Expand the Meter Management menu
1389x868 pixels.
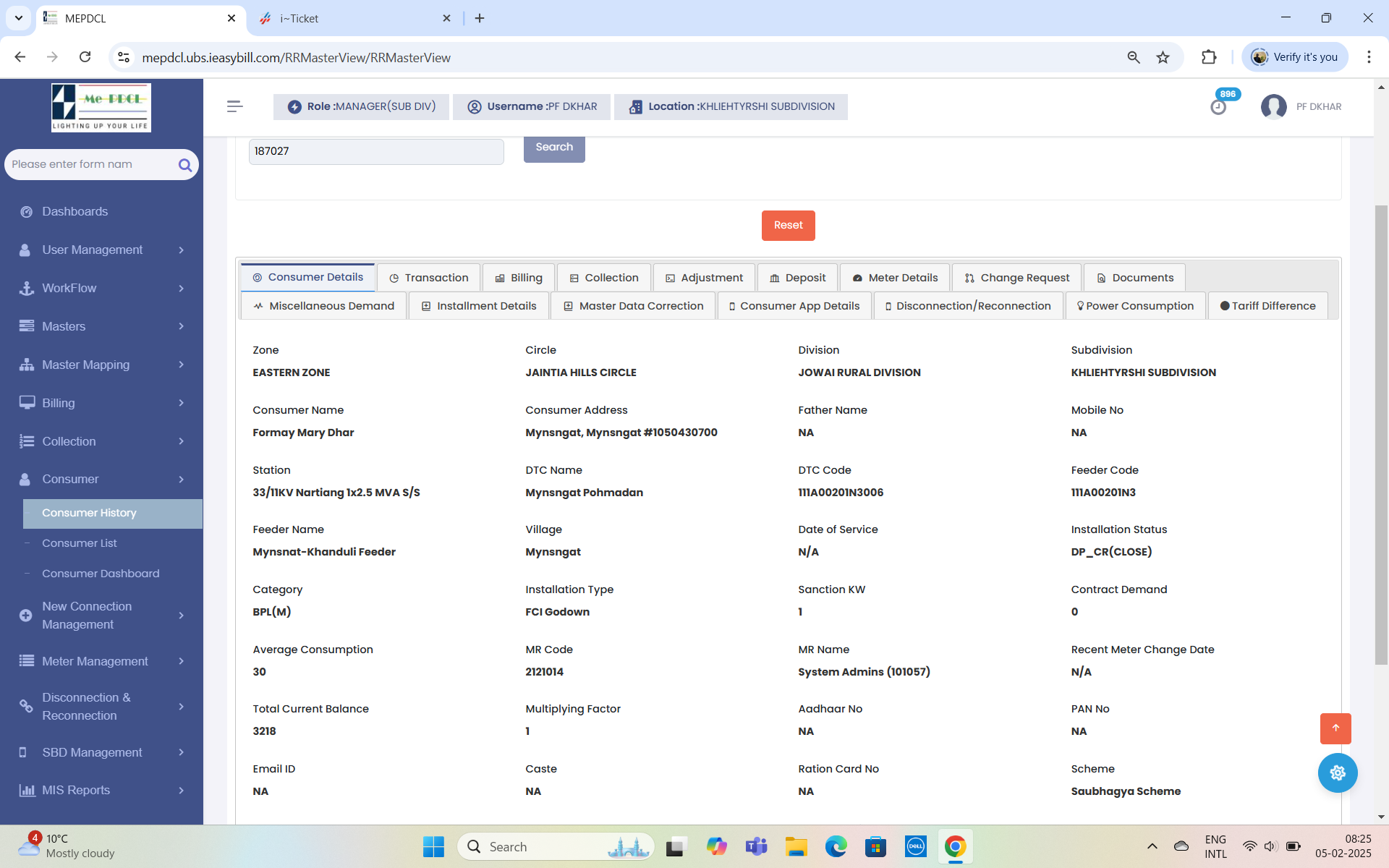click(101, 661)
